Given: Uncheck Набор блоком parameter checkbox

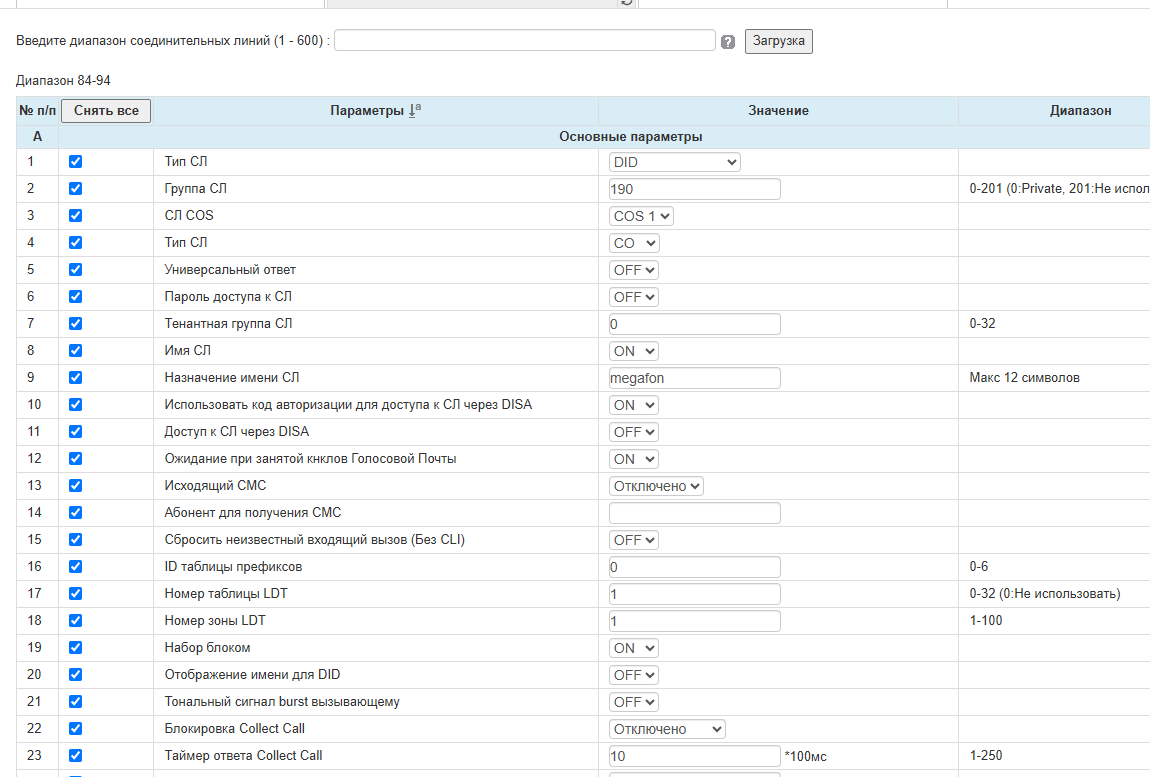Looking at the screenshot, I should [x=75, y=648].
